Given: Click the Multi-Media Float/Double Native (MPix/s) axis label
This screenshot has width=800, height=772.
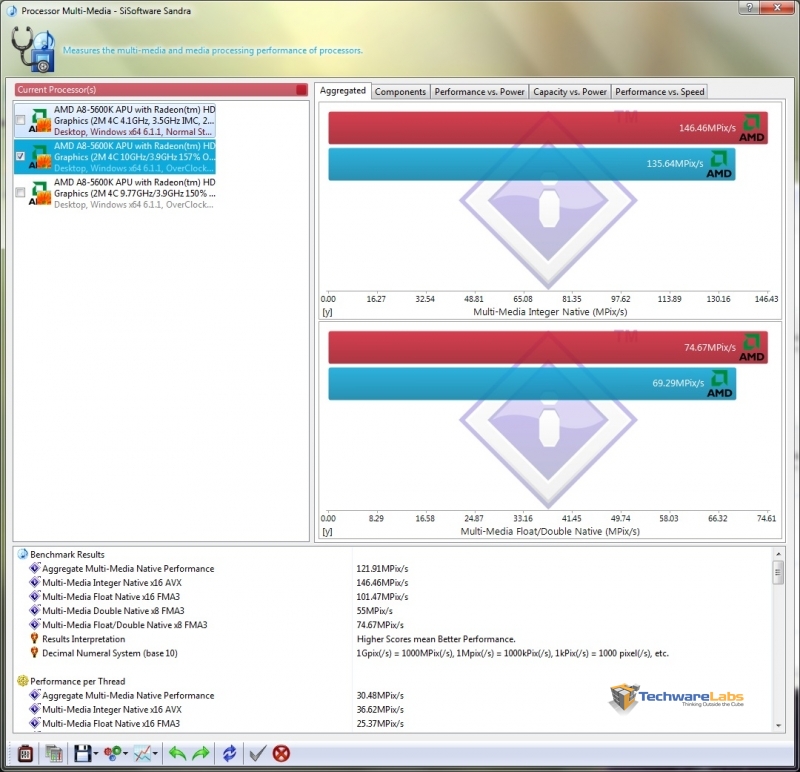Looking at the screenshot, I should click(550, 531).
